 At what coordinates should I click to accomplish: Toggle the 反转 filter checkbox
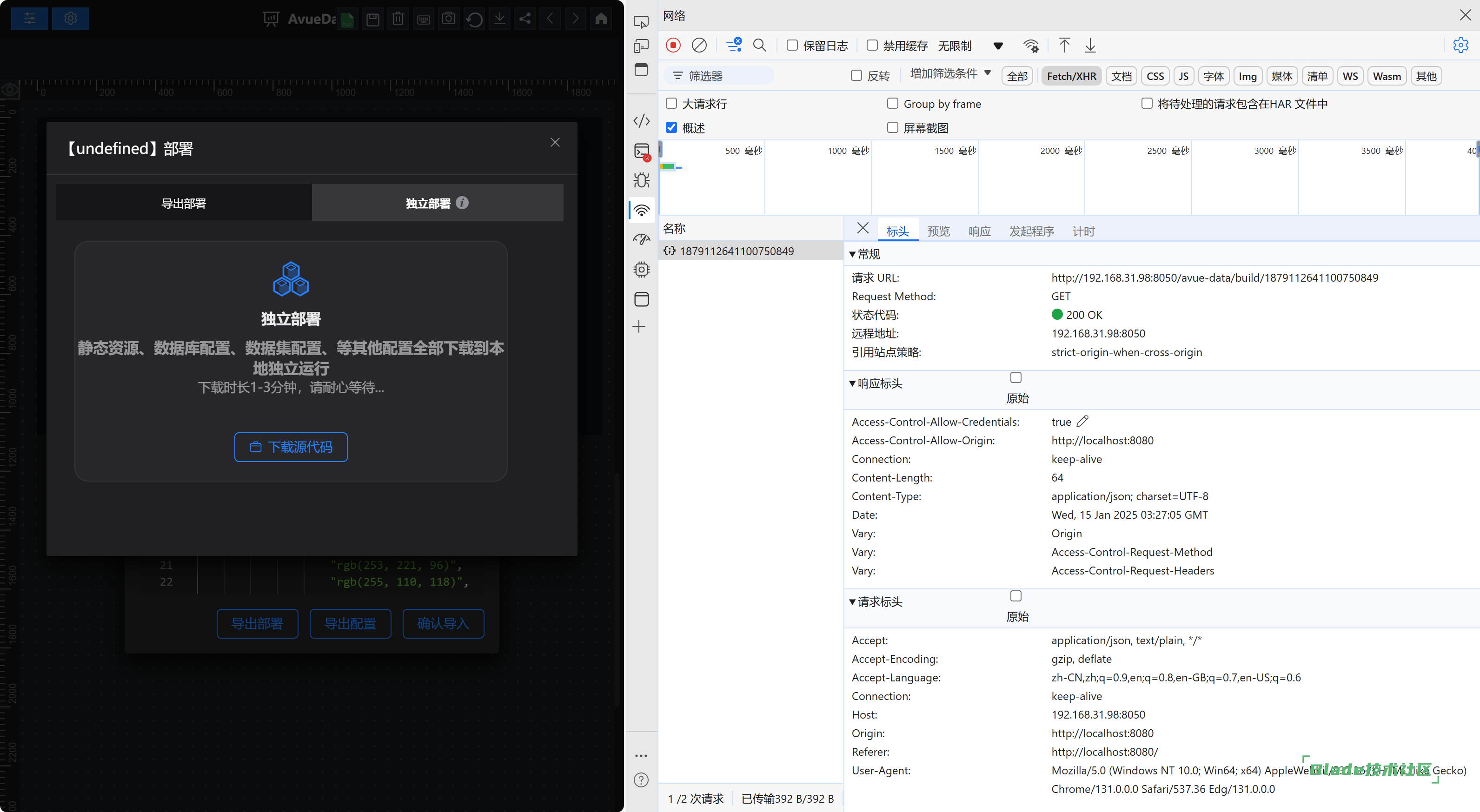tap(856, 76)
